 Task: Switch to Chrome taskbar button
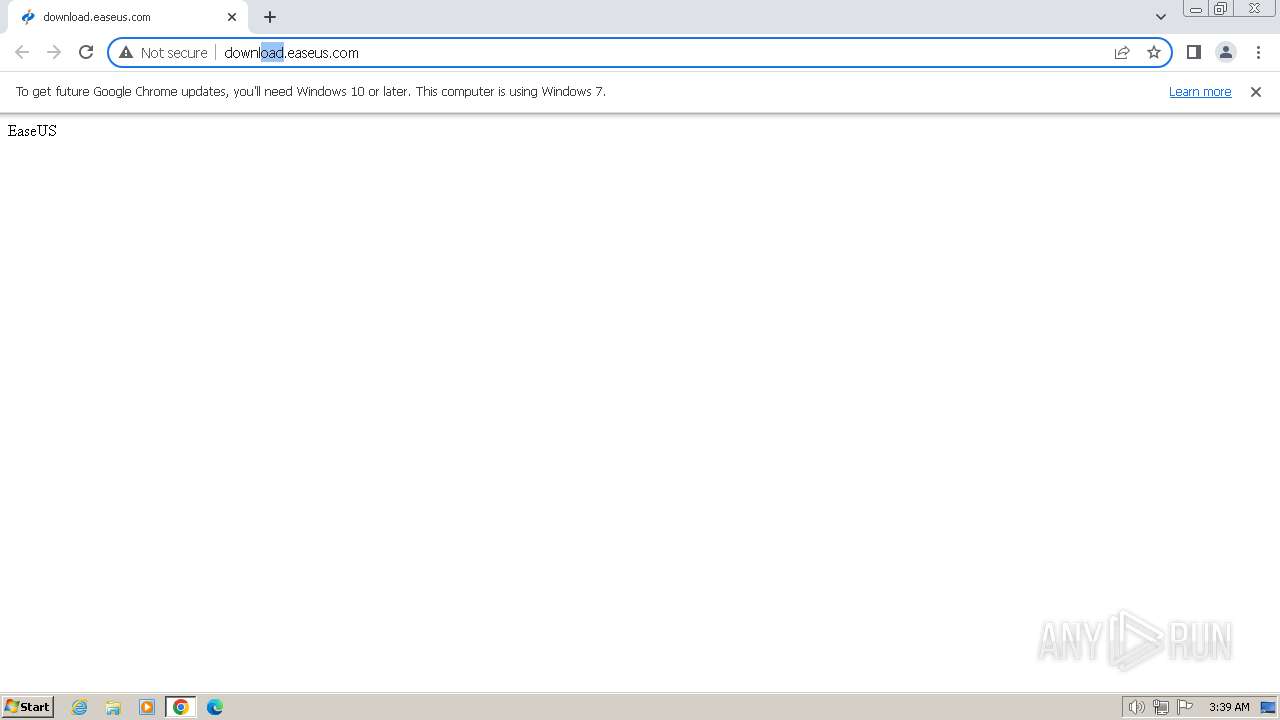181,707
